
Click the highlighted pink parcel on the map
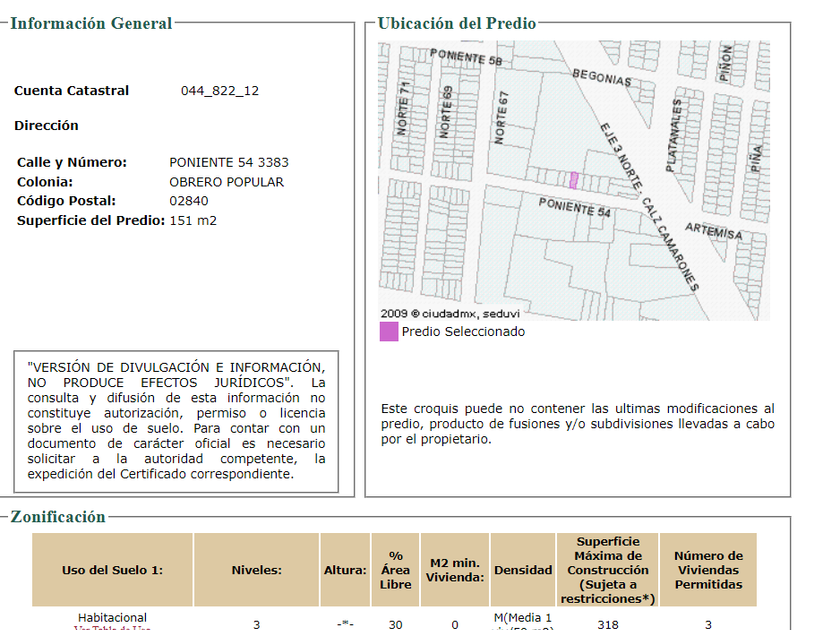click(x=574, y=181)
